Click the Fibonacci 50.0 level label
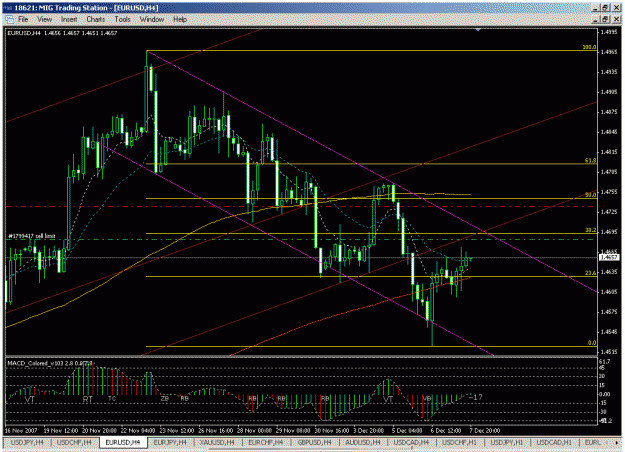Image resolution: width=625 pixels, height=452 pixels. [590, 195]
